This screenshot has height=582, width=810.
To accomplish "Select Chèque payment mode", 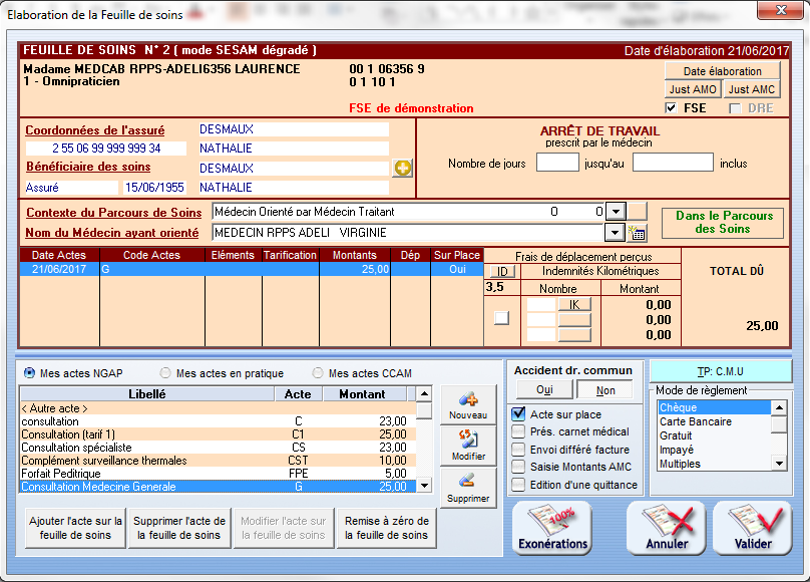I will (x=714, y=408).
